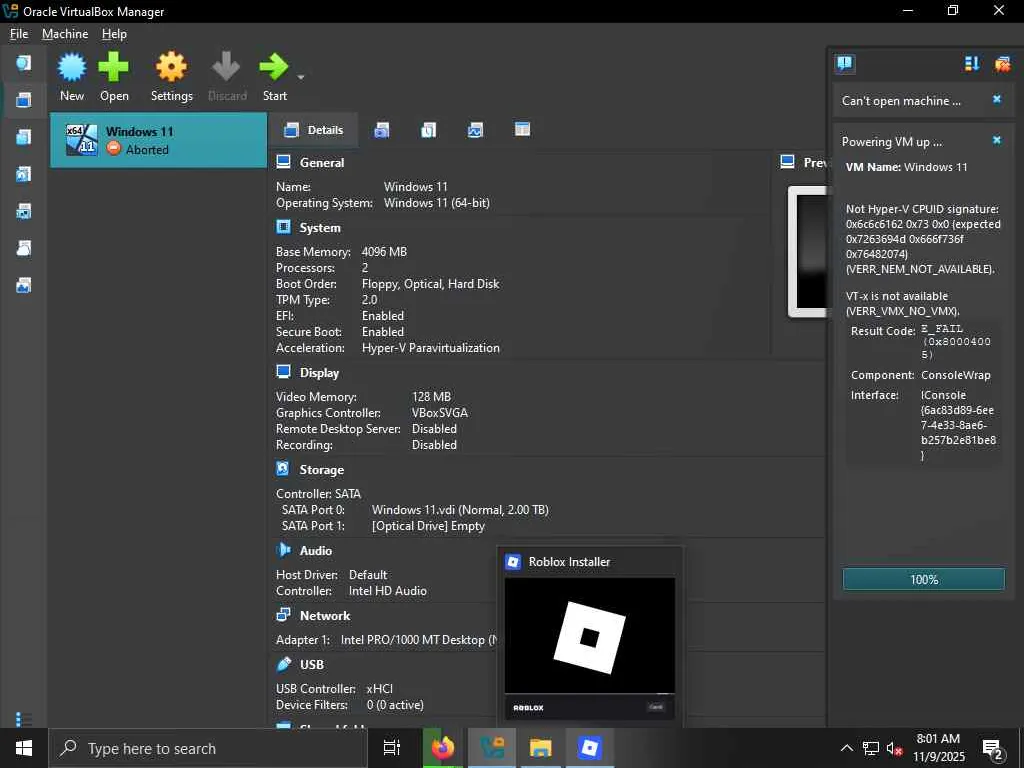Click "Floppy, Optical, Hard Disk" boot order value
Viewport: 1024px width, 768px height.
click(430, 284)
